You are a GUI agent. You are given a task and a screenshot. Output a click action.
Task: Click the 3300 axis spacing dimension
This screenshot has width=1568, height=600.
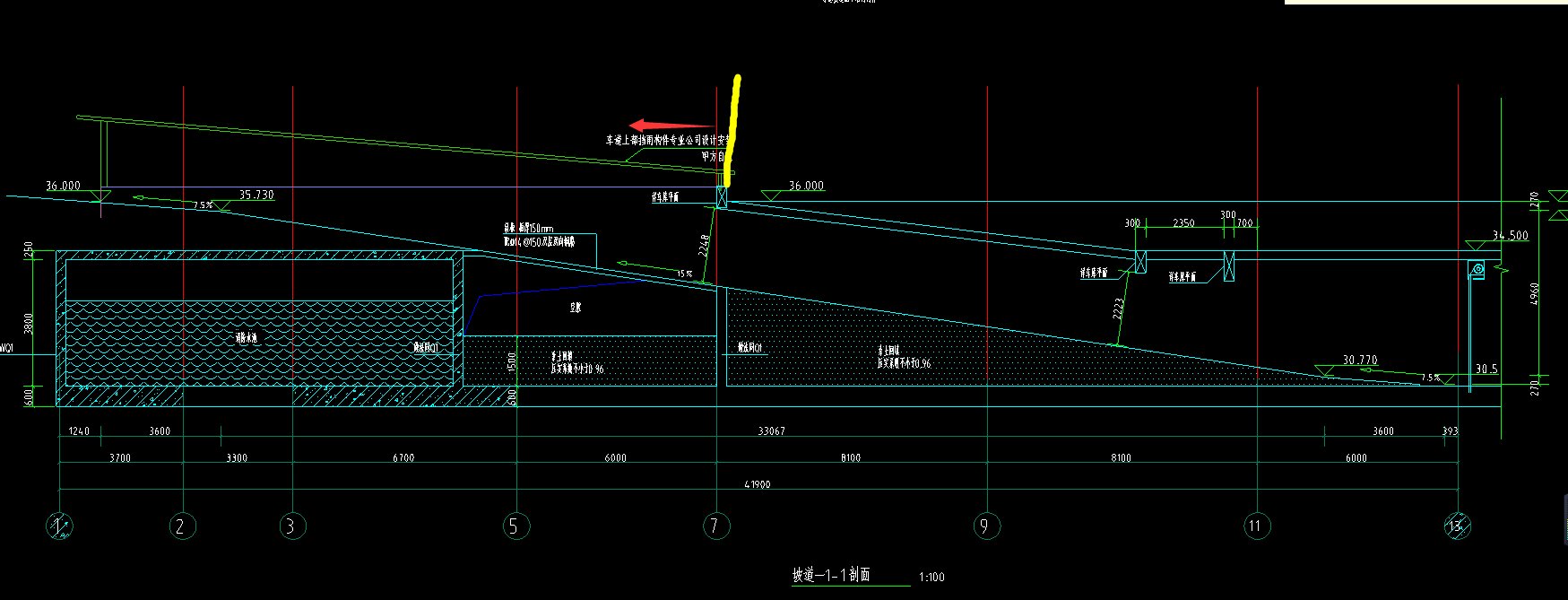tap(237, 458)
